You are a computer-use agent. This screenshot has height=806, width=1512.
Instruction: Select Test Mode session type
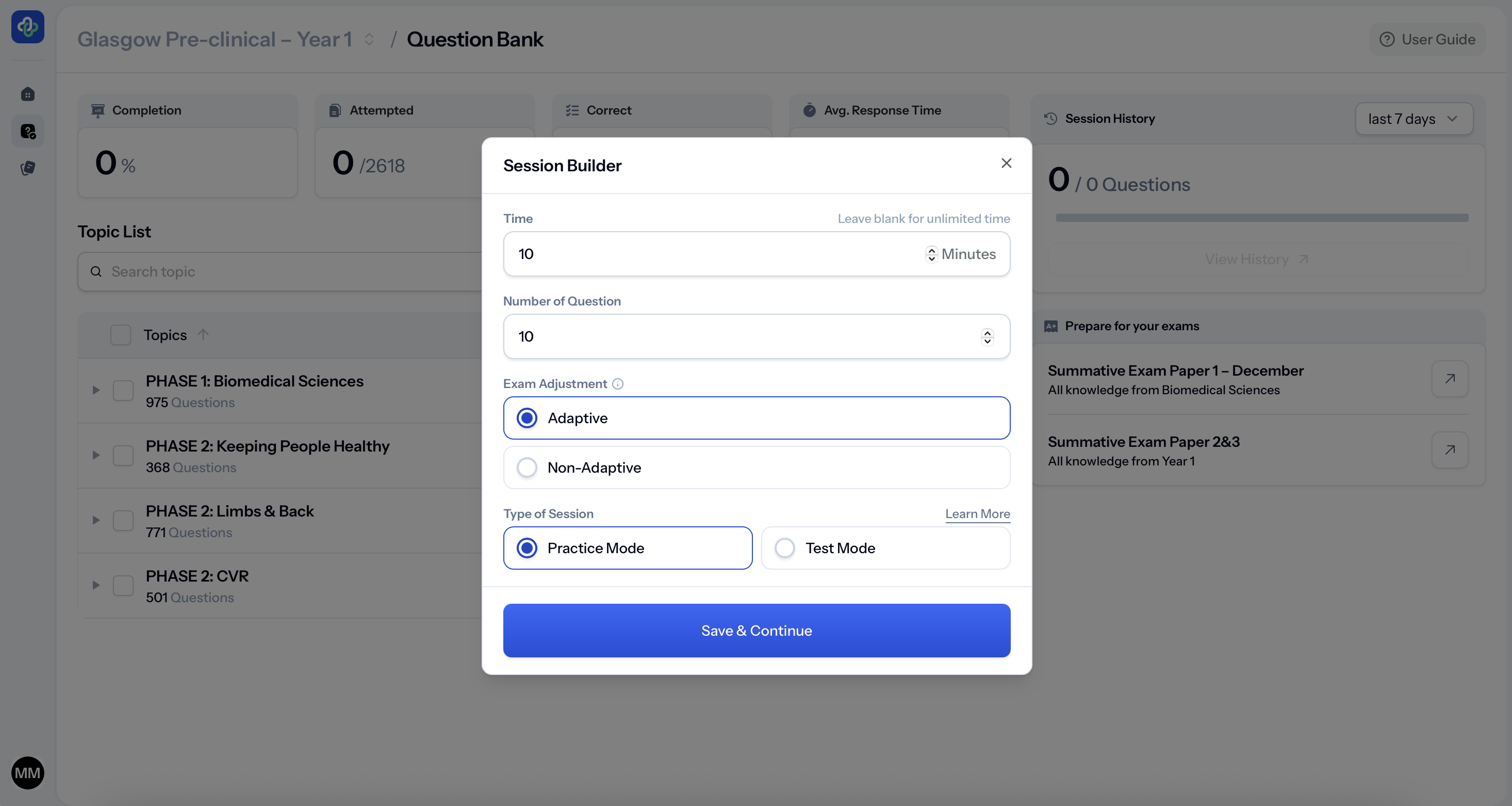(784, 548)
